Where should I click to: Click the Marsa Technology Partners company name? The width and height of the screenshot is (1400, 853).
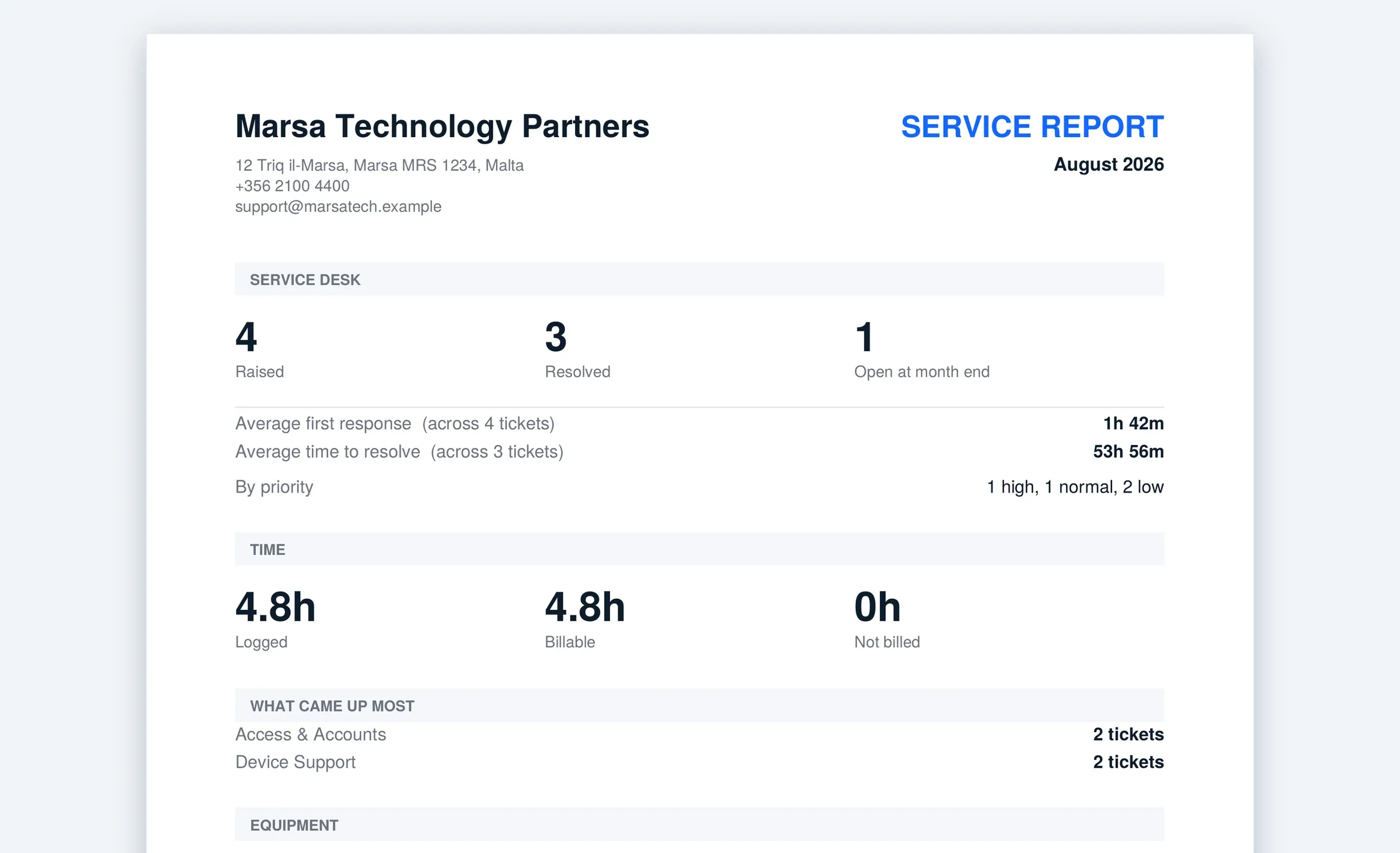442,126
